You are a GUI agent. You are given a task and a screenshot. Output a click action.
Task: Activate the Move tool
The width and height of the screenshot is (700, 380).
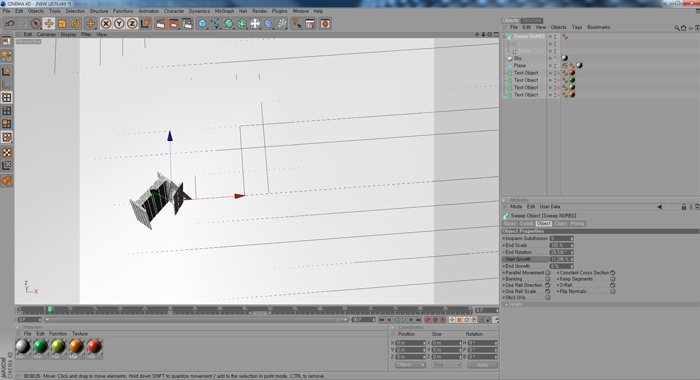point(49,24)
